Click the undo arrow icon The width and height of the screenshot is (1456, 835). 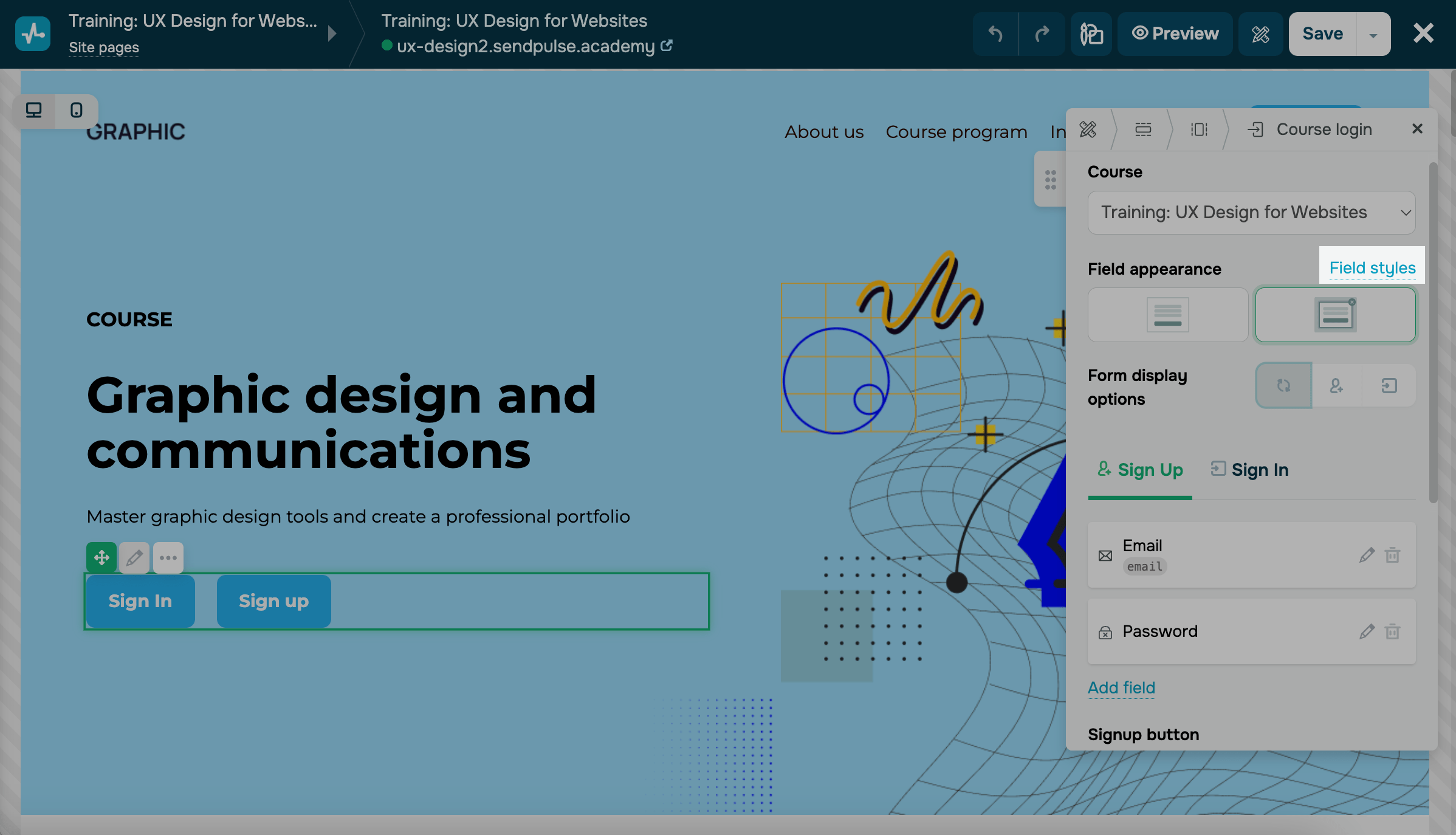click(x=995, y=34)
